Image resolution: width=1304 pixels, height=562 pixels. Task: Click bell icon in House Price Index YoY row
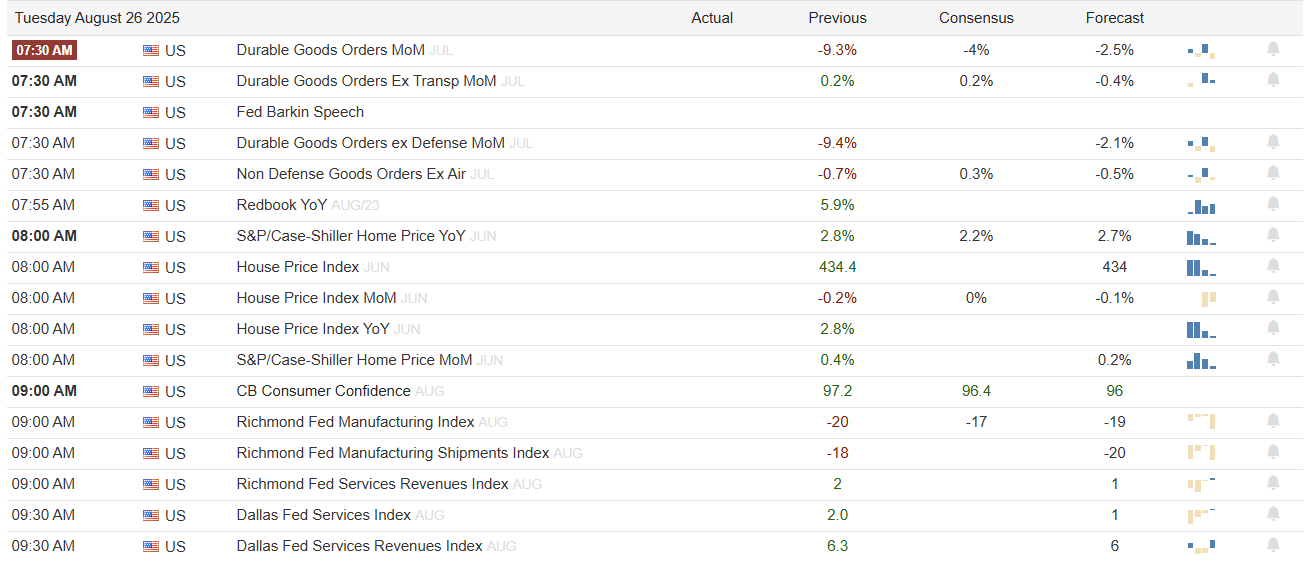click(1273, 328)
